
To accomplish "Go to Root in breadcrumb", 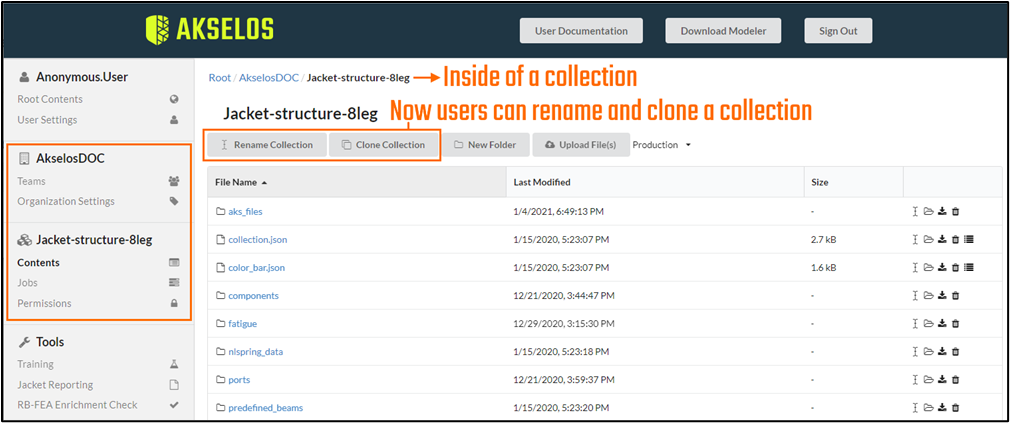I will point(220,77).
